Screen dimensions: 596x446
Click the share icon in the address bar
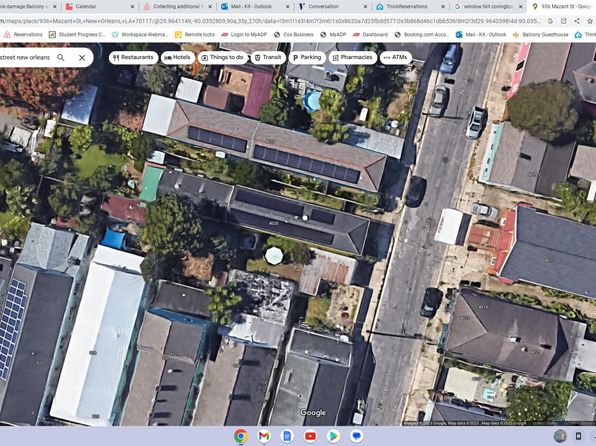coord(577,21)
